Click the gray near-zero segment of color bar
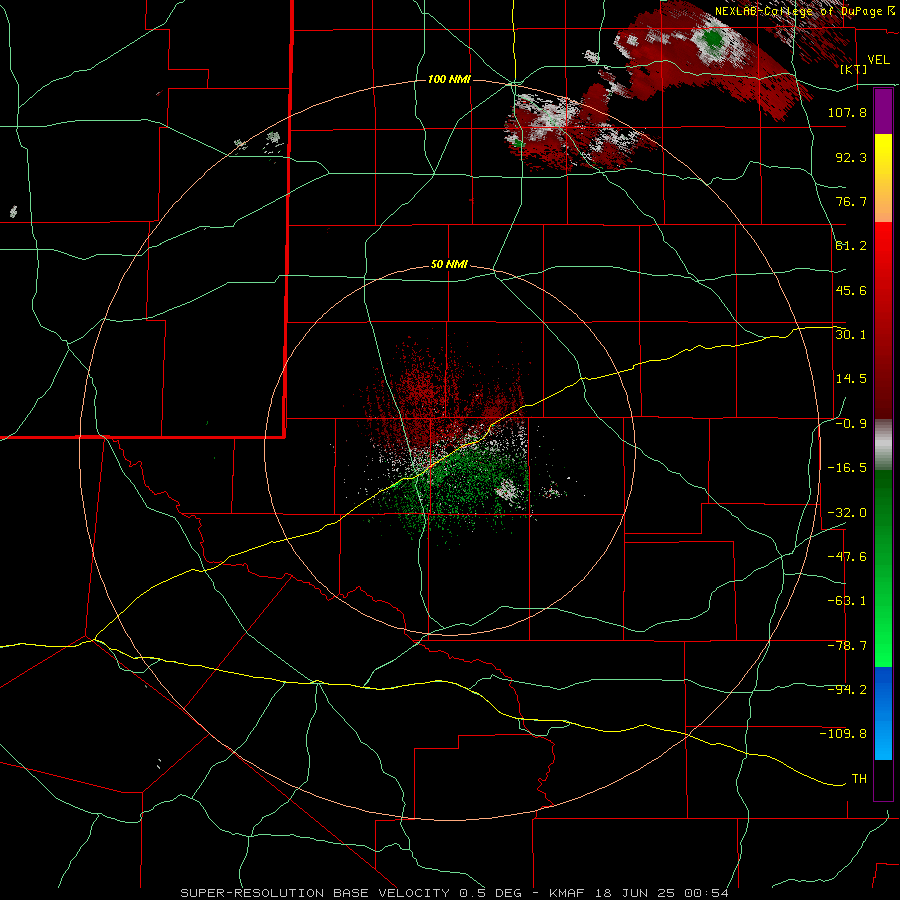Image resolution: width=900 pixels, height=900 pixels. click(x=883, y=445)
